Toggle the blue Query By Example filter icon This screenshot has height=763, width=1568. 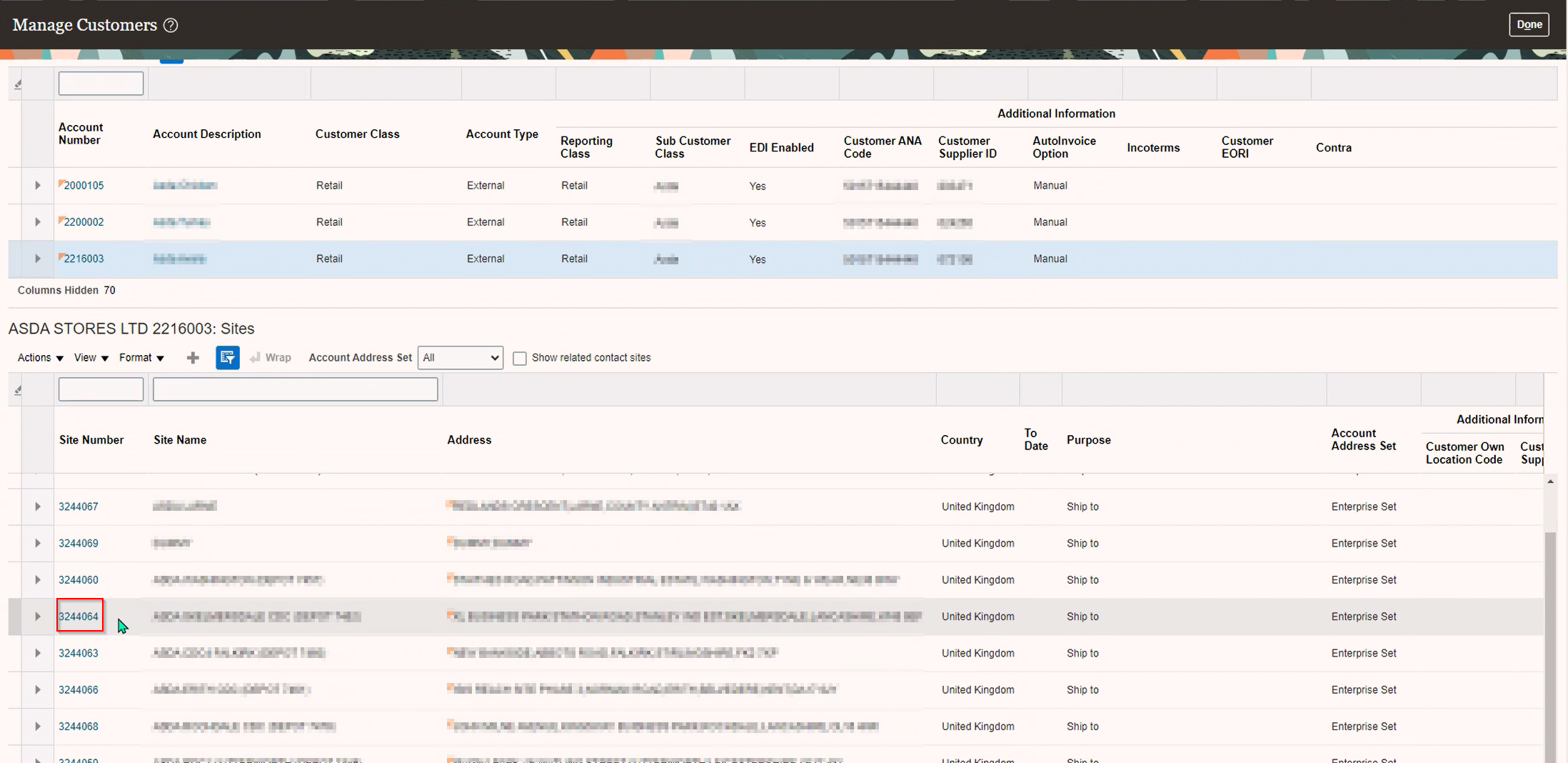227,357
